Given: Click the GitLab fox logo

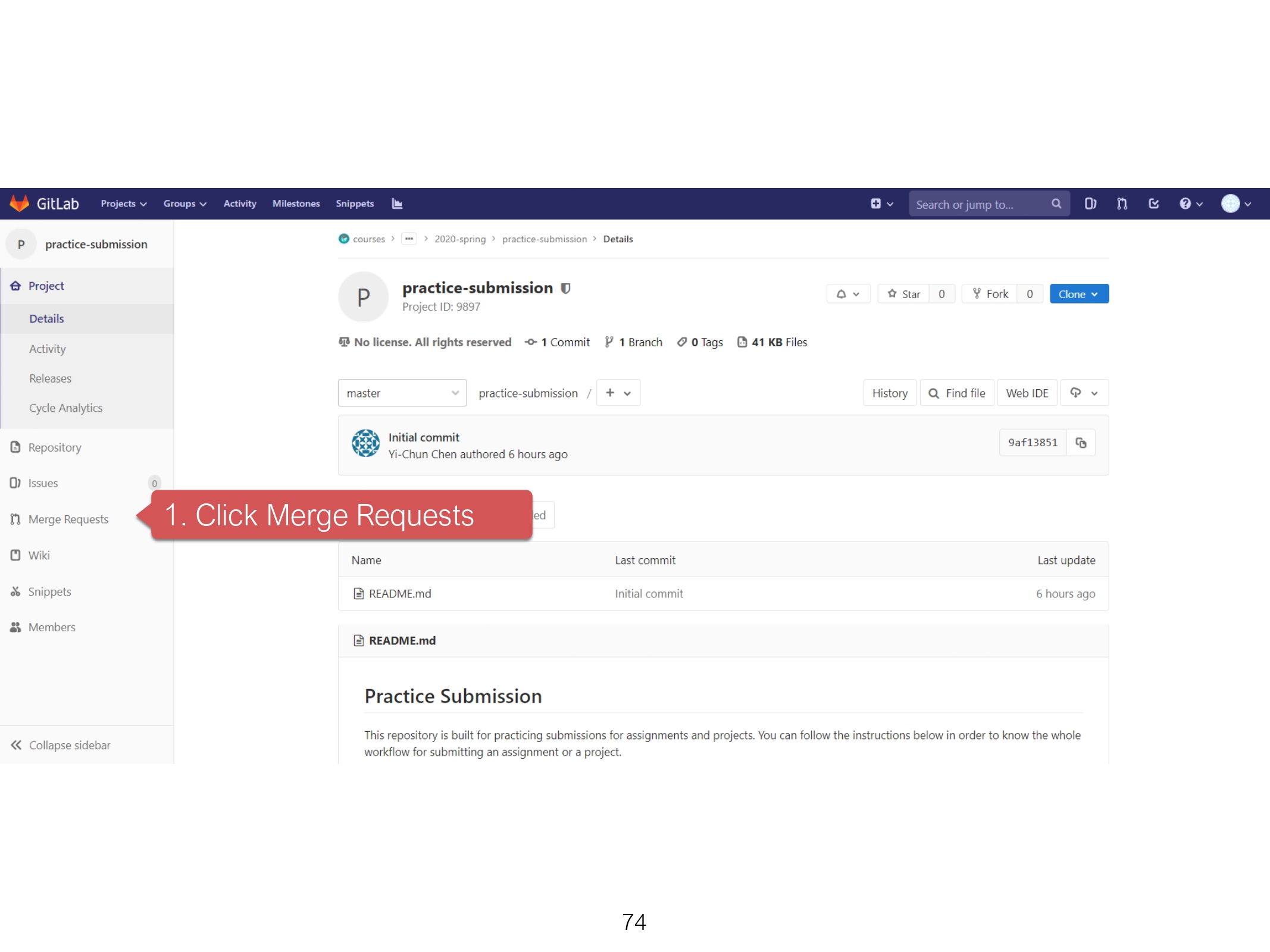Looking at the screenshot, I should point(20,203).
